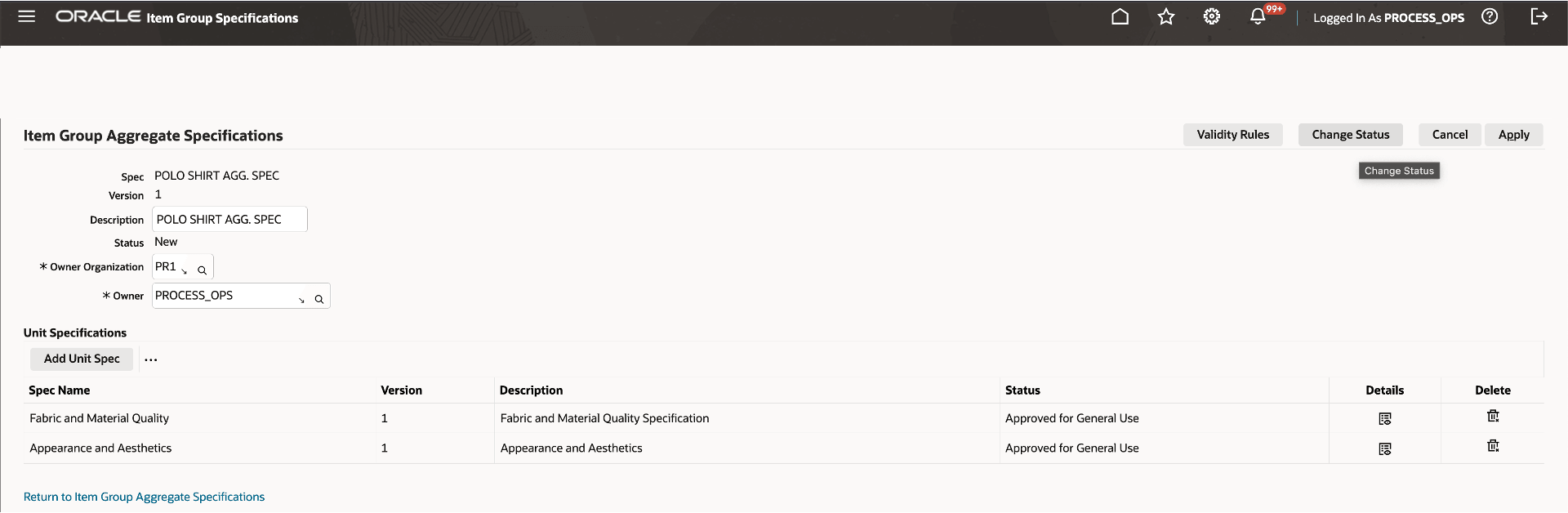The height and width of the screenshot is (513, 1568).
Task: Click the Owner field search magnifier
Action: tap(319, 299)
